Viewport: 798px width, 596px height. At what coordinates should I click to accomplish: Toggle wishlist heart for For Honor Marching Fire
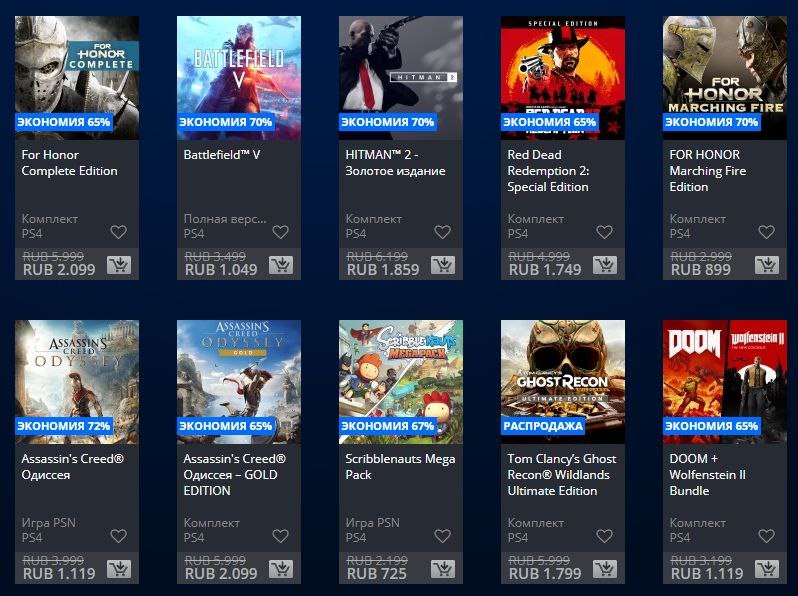pos(766,232)
